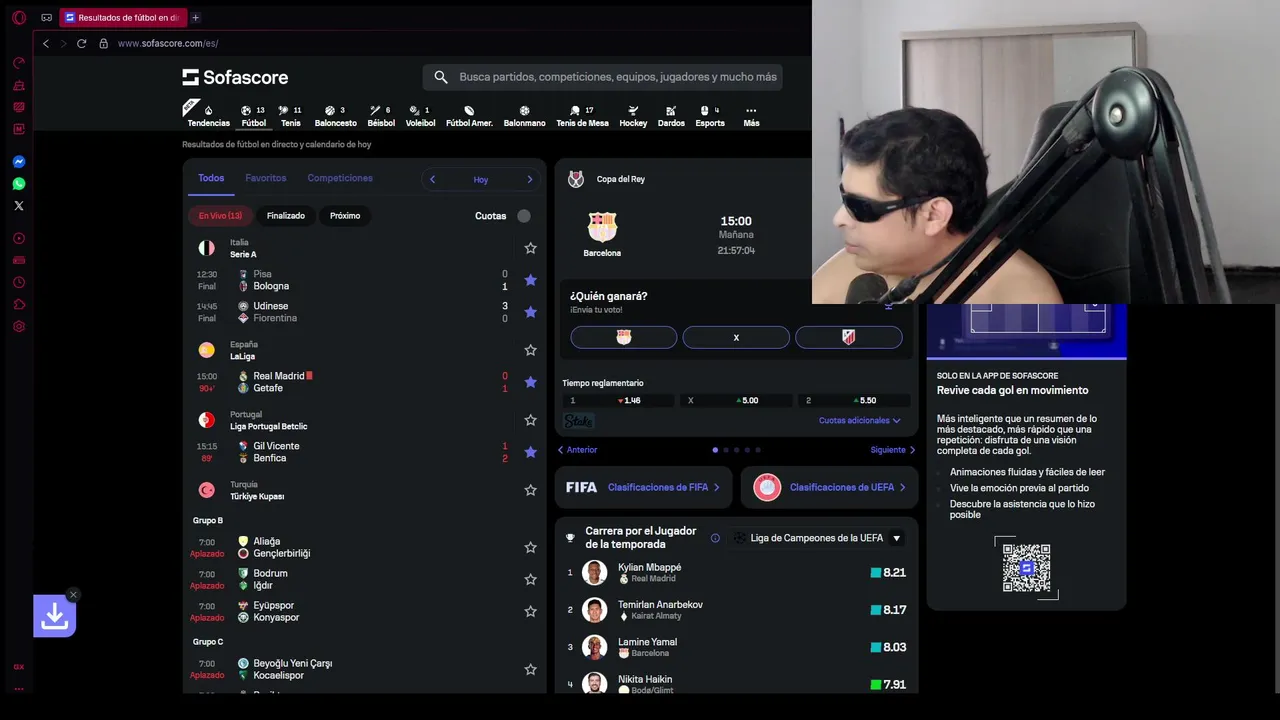Show the Anterior featured match
This screenshot has width=1280, height=720.
(577, 450)
